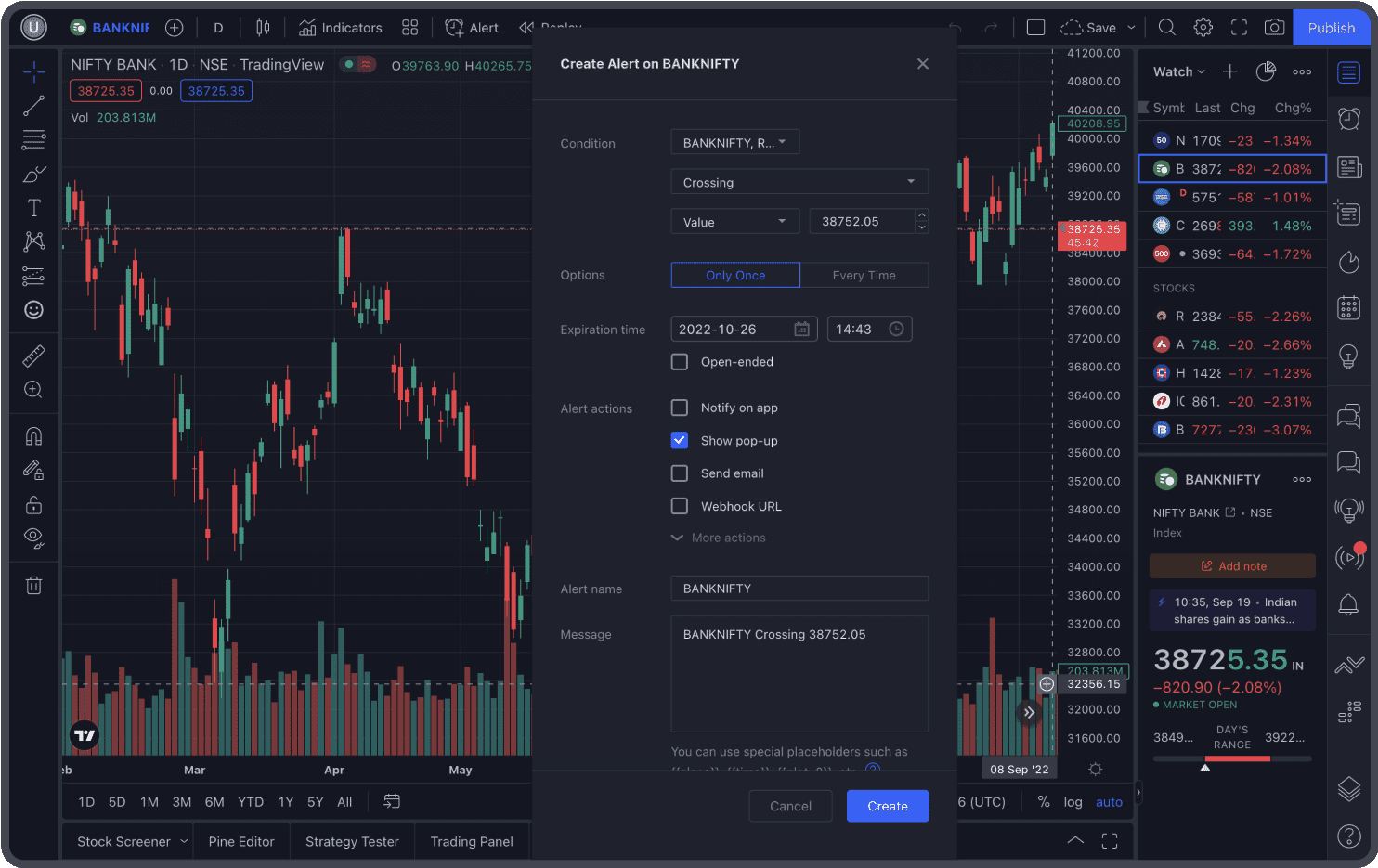Select the crosshair cursor tool

click(34, 71)
